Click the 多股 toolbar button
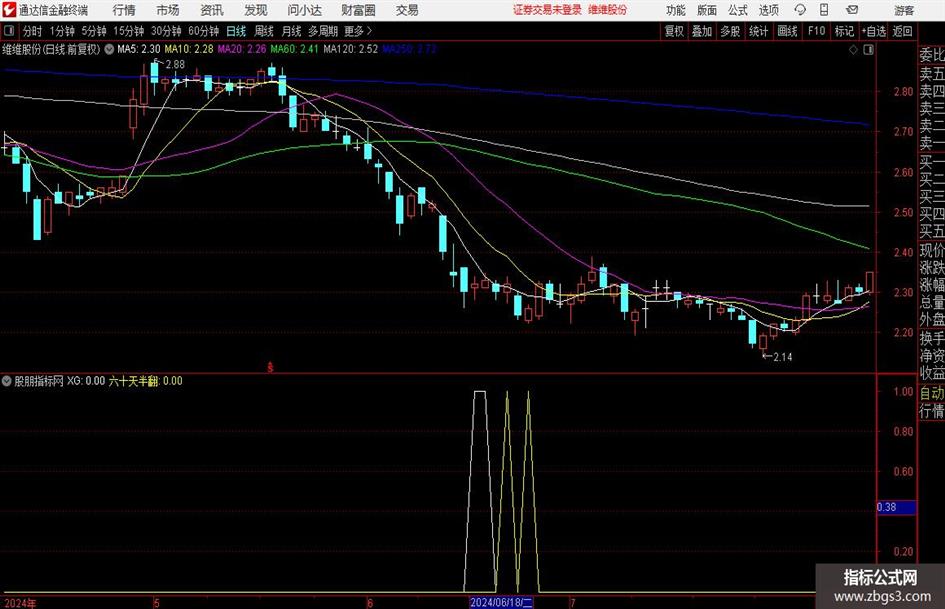 coord(730,31)
